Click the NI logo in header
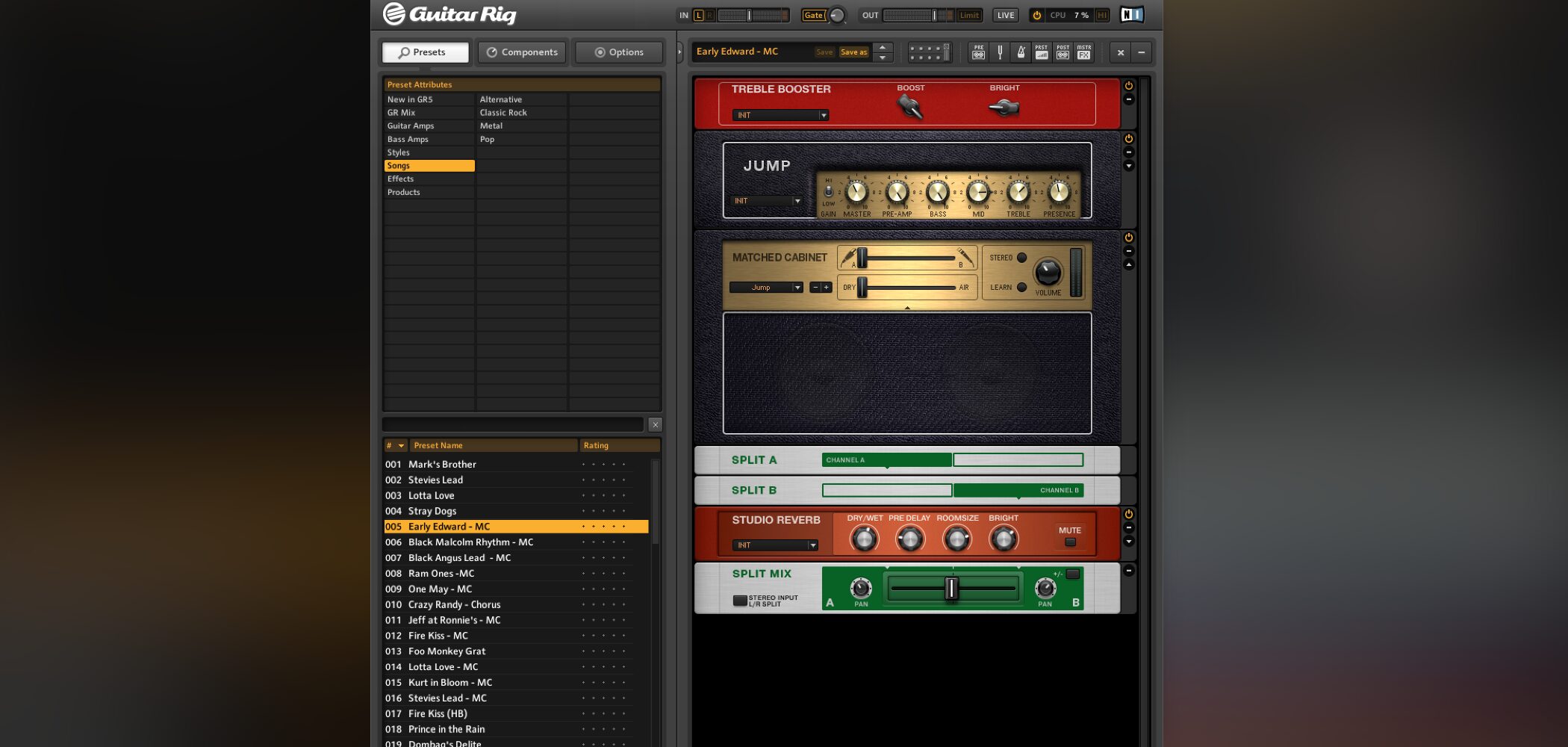 tap(1132, 14)
